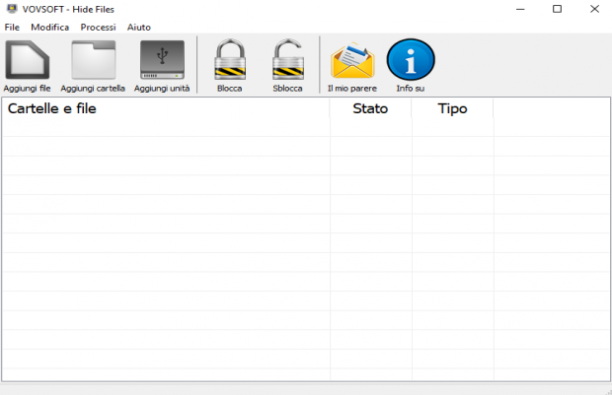The height and width of the screenshot is (395, 612).
Task: Click the Aggiungi file page icon
Action: (27, 60)
